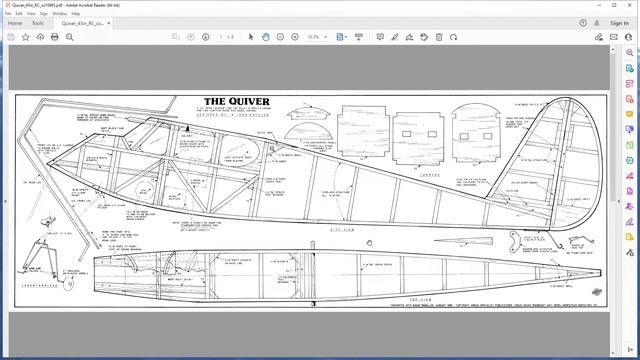Go to next page with the down arrow
Screen dimensions: 640x360
(x=205, y=37)
